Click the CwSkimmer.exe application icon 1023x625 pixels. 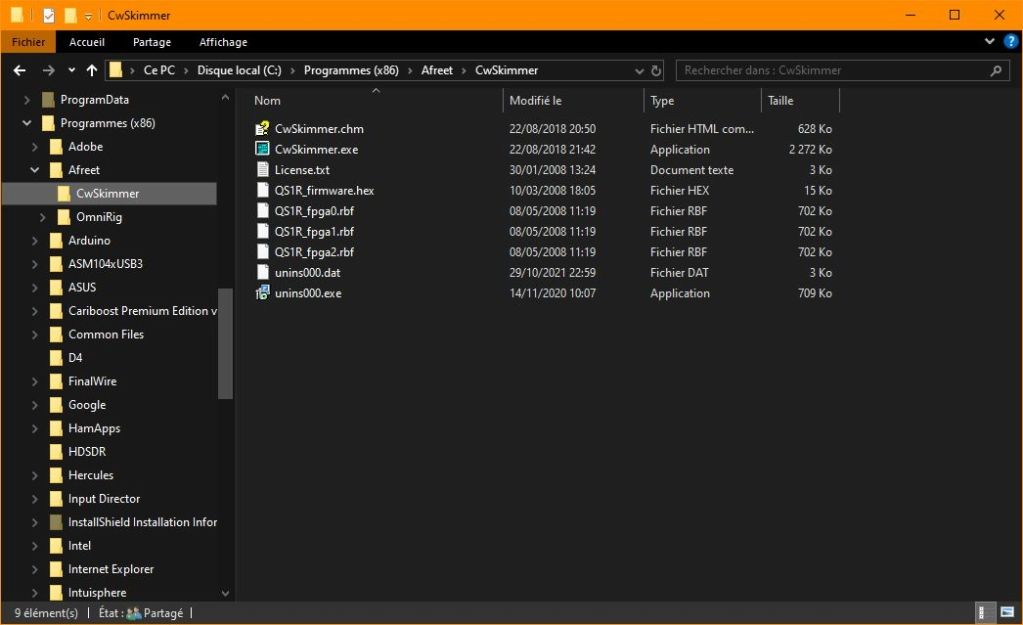[263, 149]
